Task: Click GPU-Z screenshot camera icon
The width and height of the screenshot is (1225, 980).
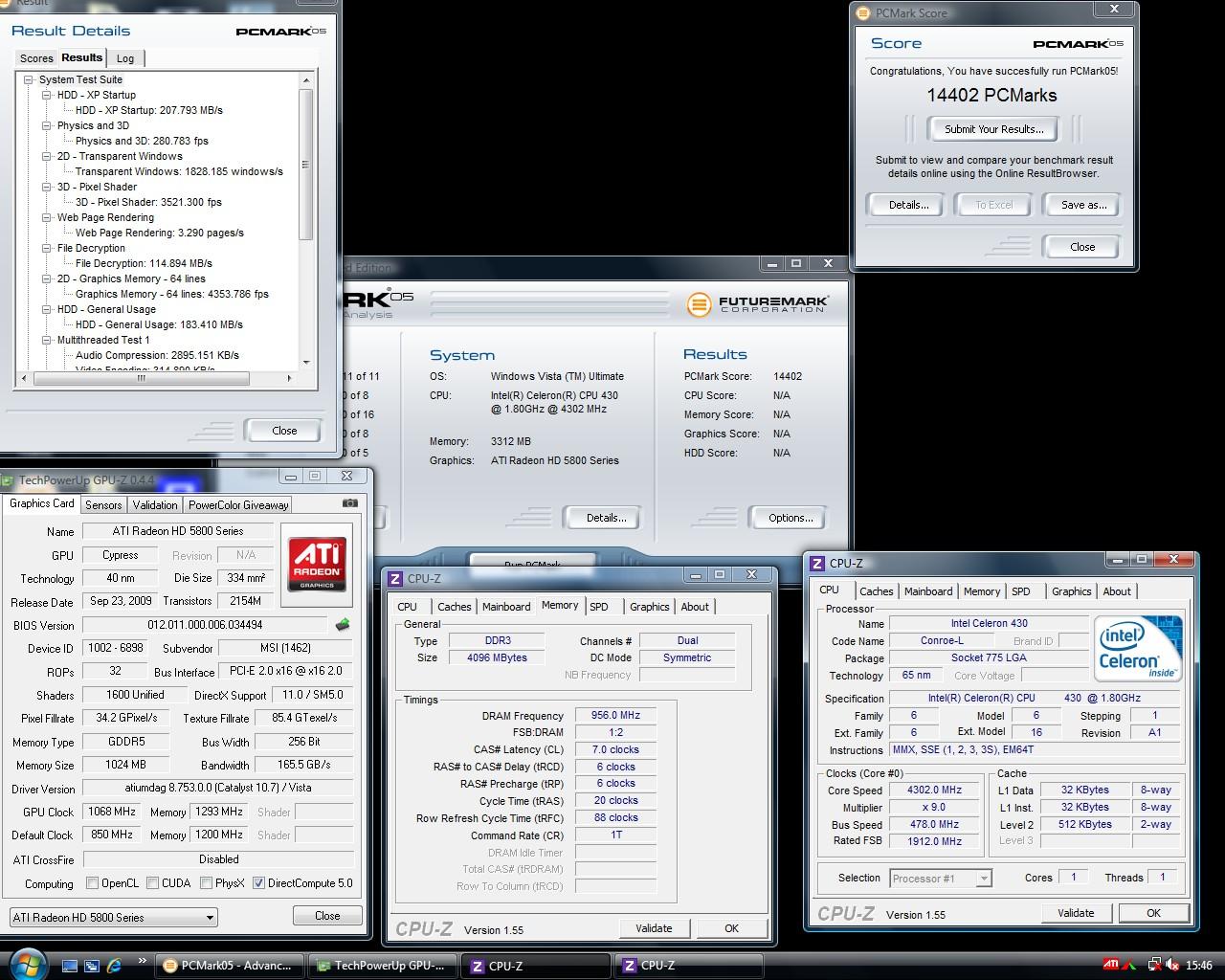Action: click(350, 502)
